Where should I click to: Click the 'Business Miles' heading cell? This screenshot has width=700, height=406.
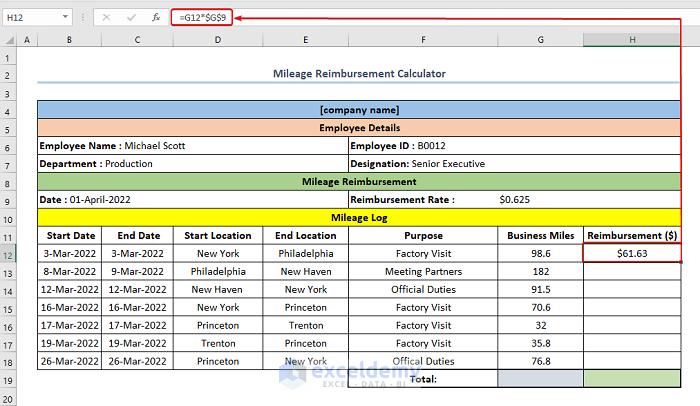(x=541, y=235)
